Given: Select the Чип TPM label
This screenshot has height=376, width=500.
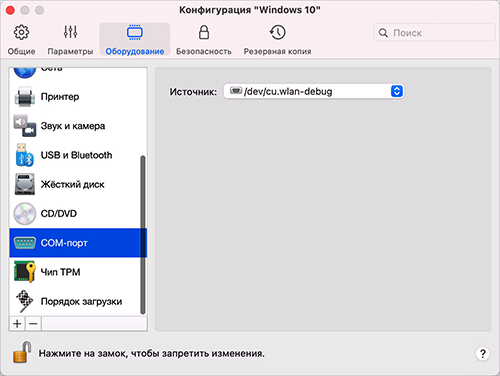Looking at the screenshot, I should 60,272.
